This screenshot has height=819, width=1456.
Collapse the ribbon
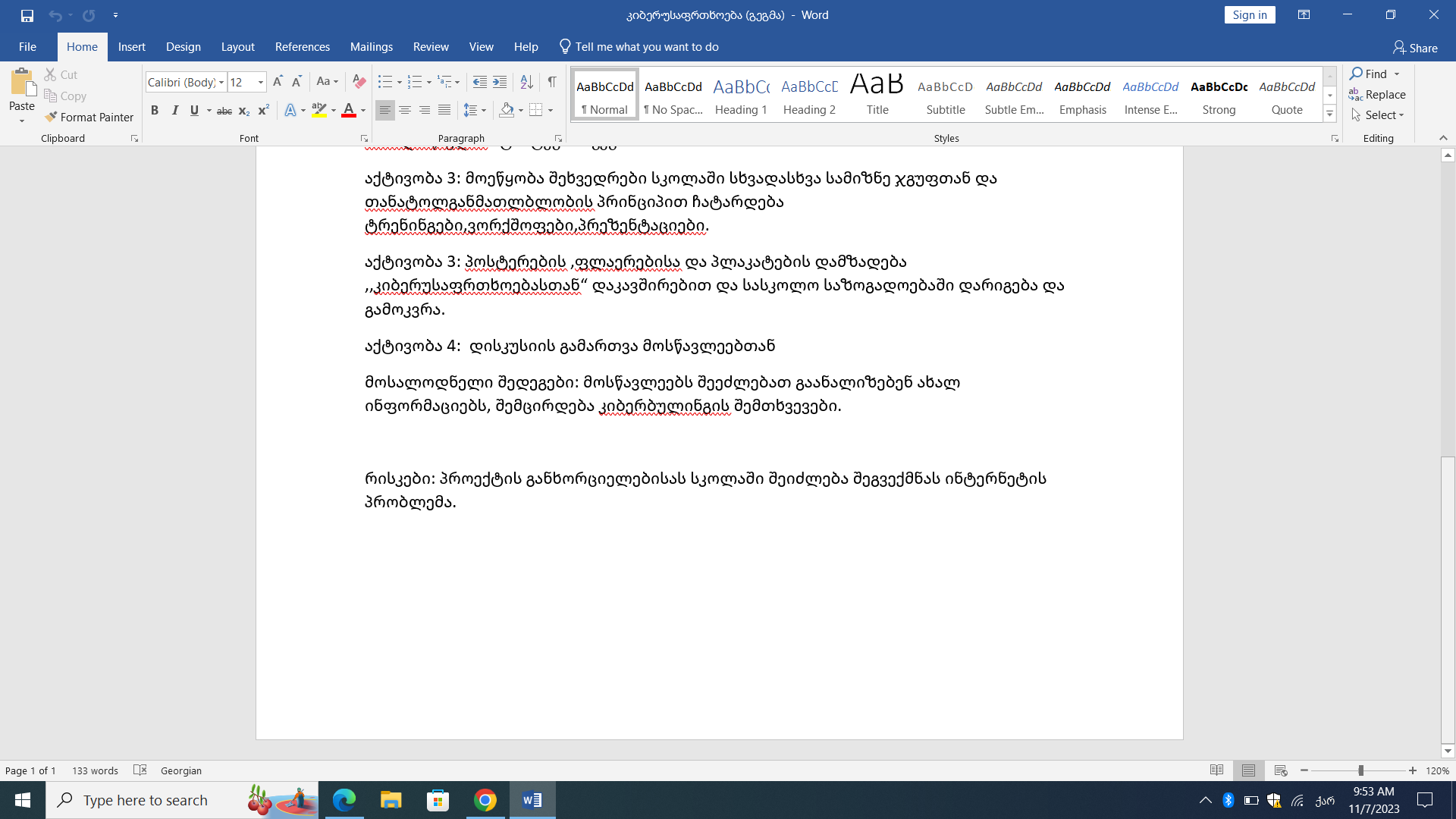1443,138
